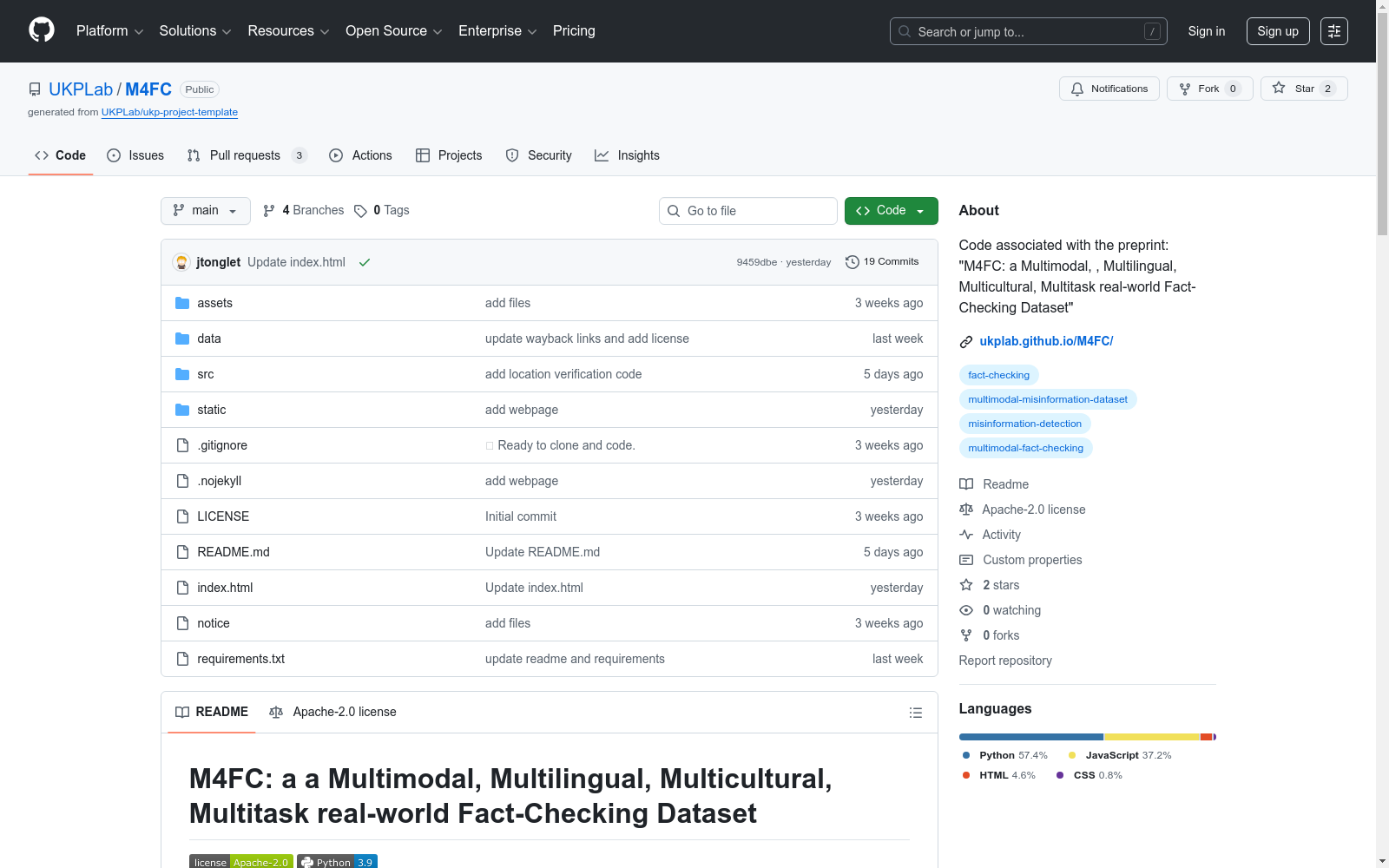Switch to the Issues tab

[x=135, y=155]
